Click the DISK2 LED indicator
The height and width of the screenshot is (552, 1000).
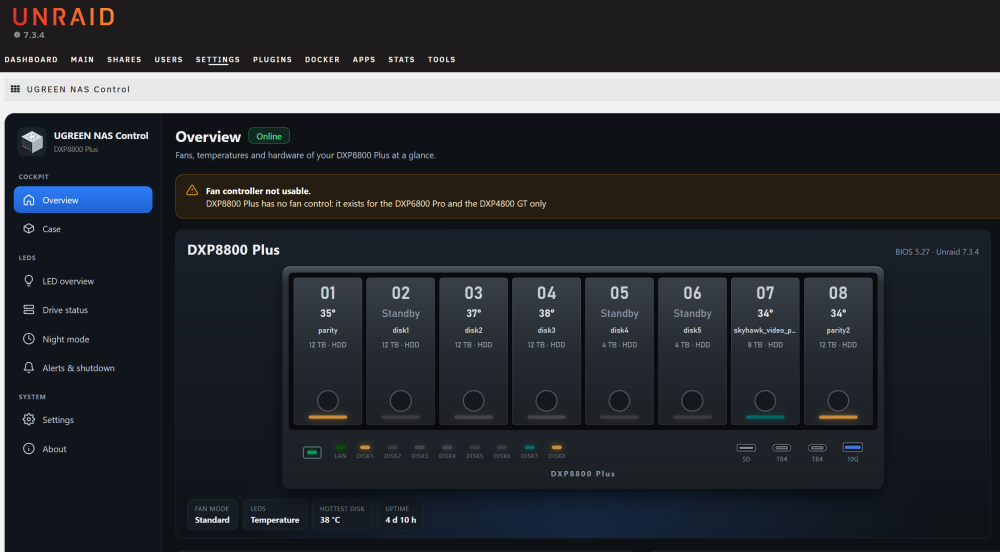[x=392, y=447]
